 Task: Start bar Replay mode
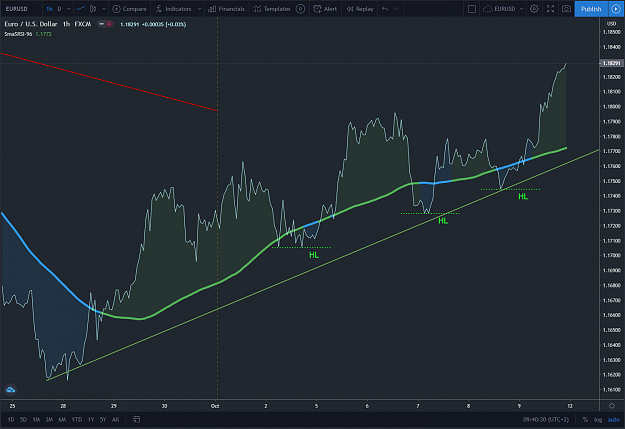[x=360, y=8]
